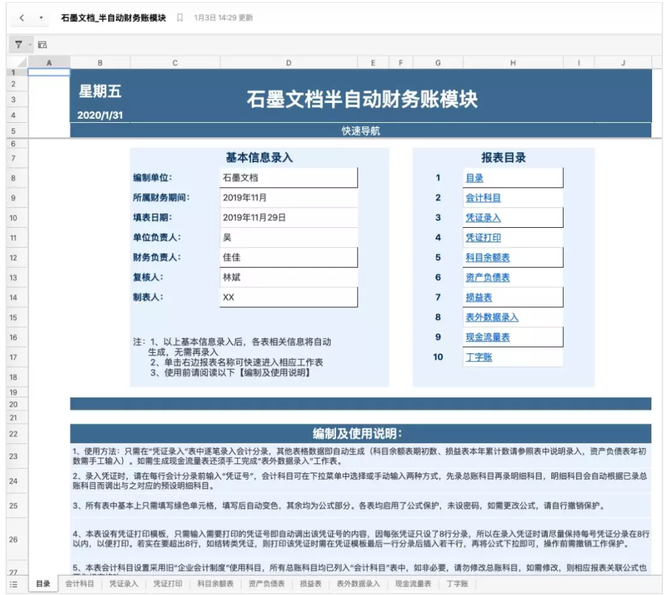Viewport: 670px width, 595px height.
Task: Click the 损益表 hyperlink
Action: [x=479, y=297]
